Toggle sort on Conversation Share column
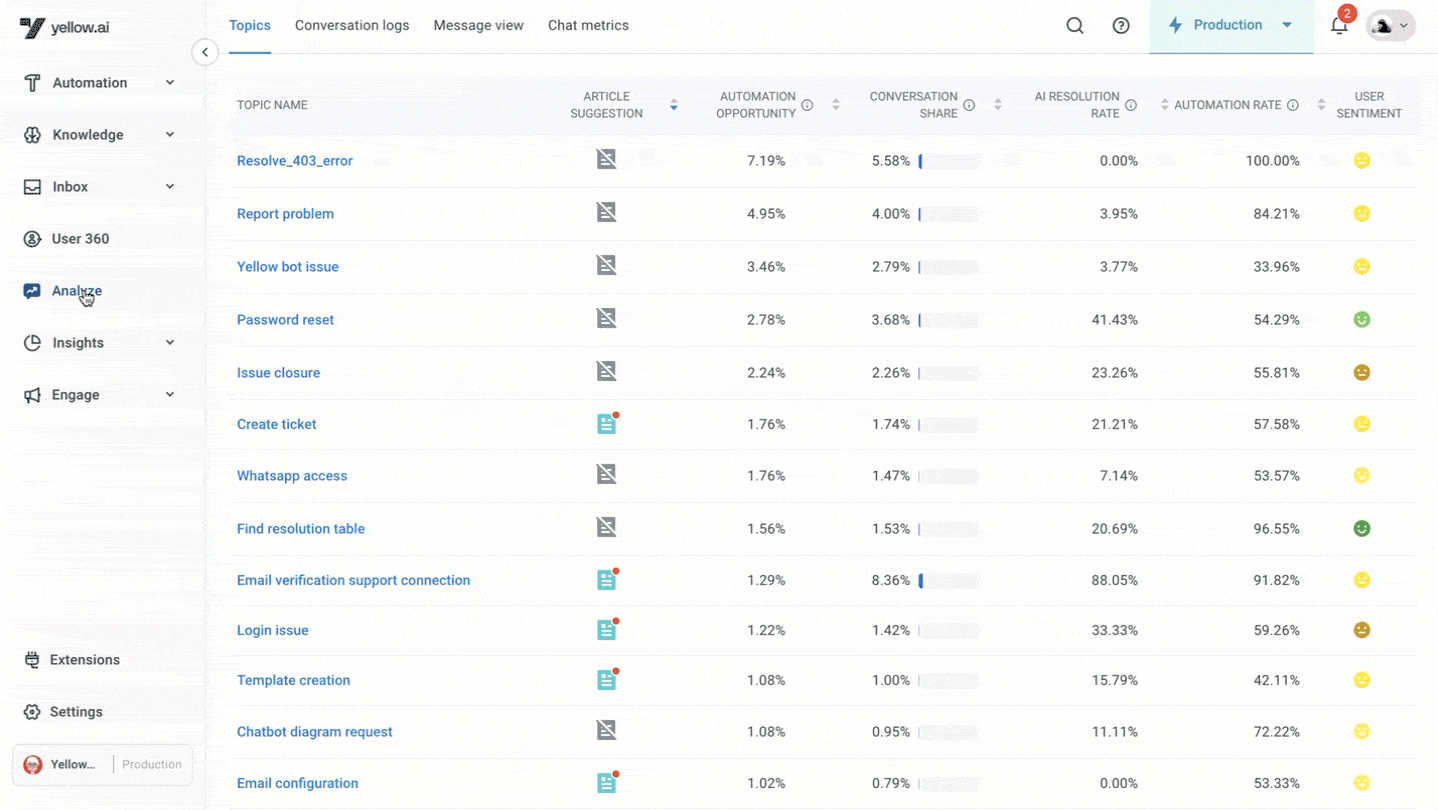 (x=997, y=105)
